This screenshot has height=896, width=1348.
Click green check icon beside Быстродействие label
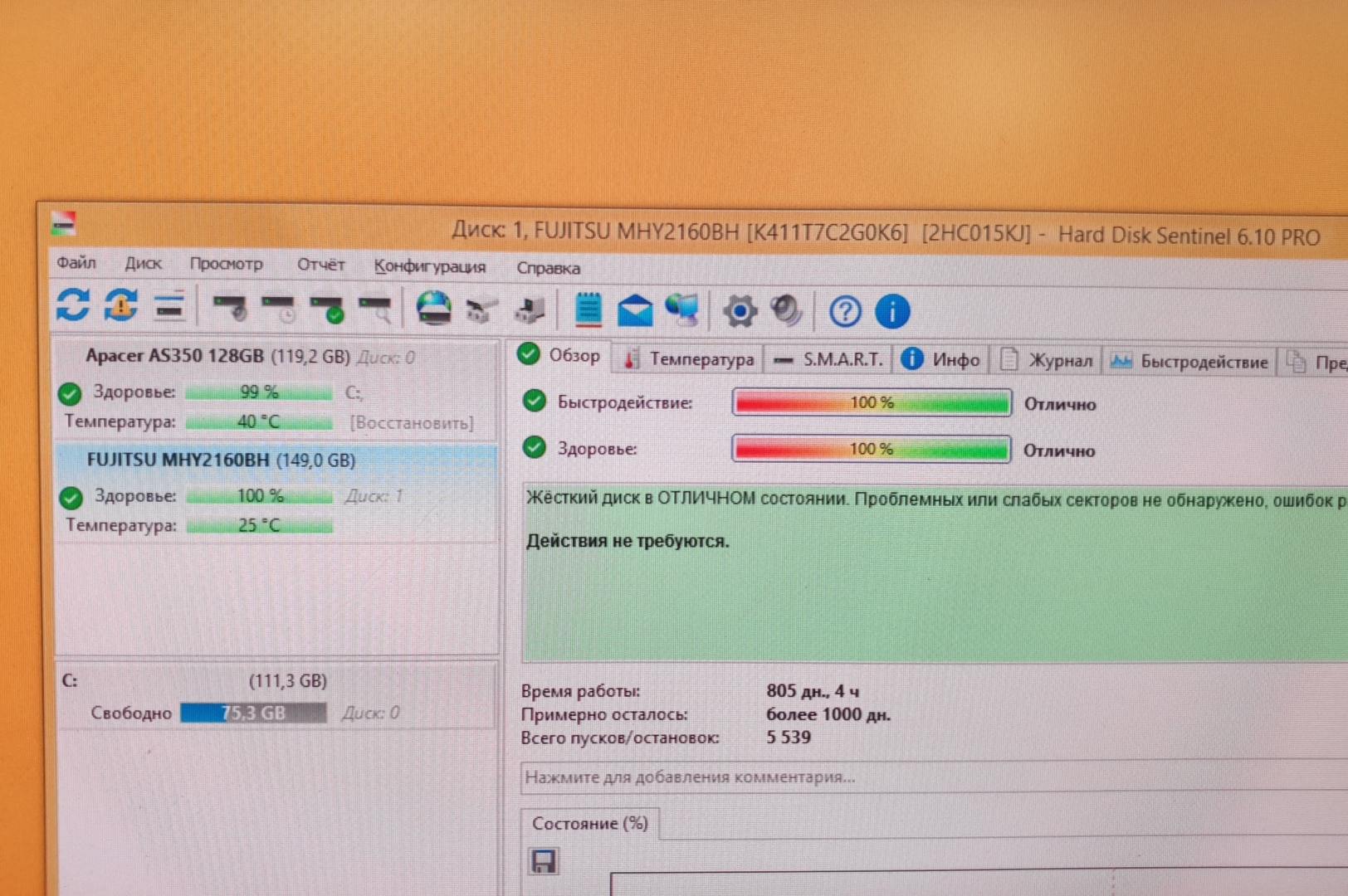pos(535,402)
